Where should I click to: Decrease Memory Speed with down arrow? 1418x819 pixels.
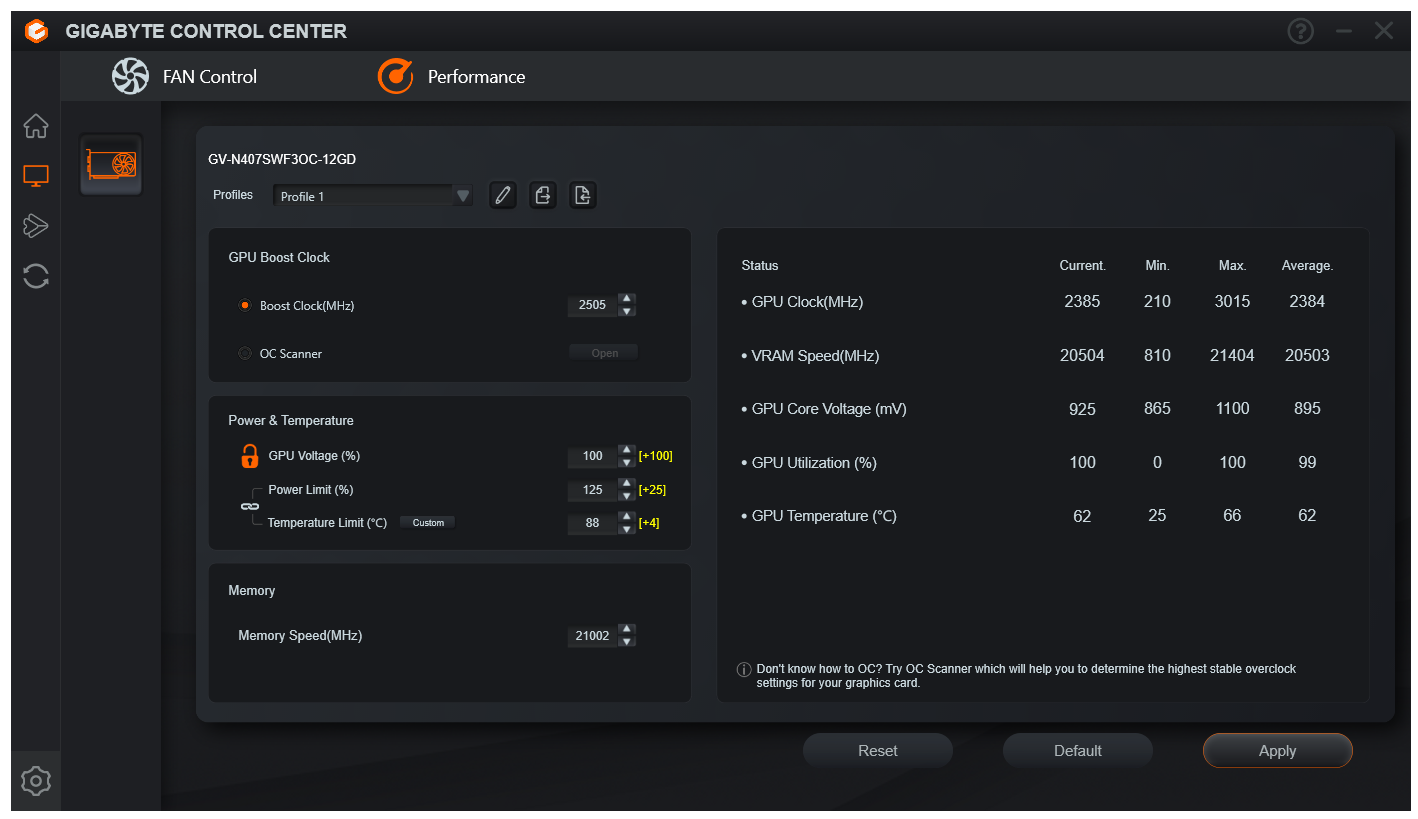coord(627,641)
